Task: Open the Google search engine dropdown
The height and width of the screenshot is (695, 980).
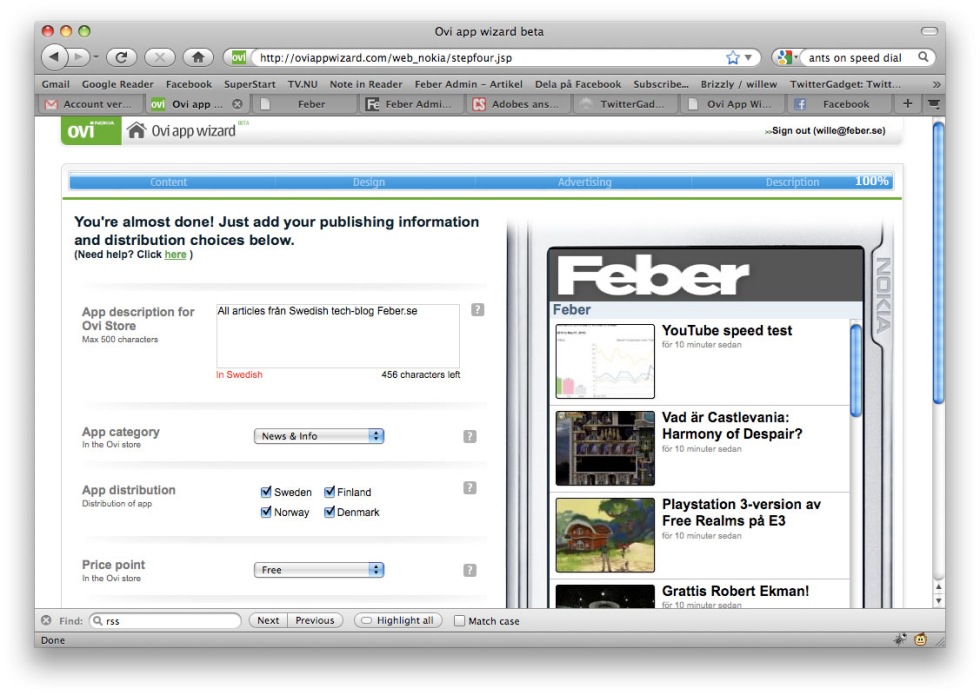Action: (x=786, y=58)
